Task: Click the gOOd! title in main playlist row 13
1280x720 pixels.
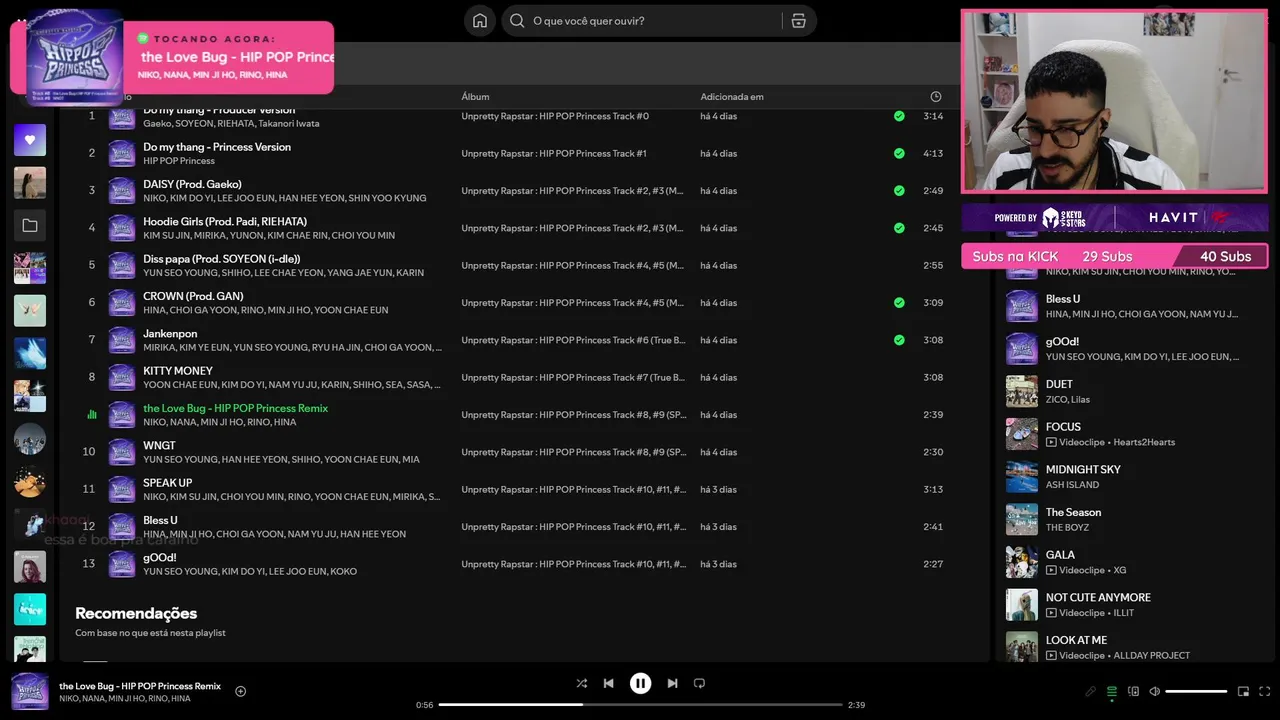Action: pyautogui.click(x=160, y=558)
